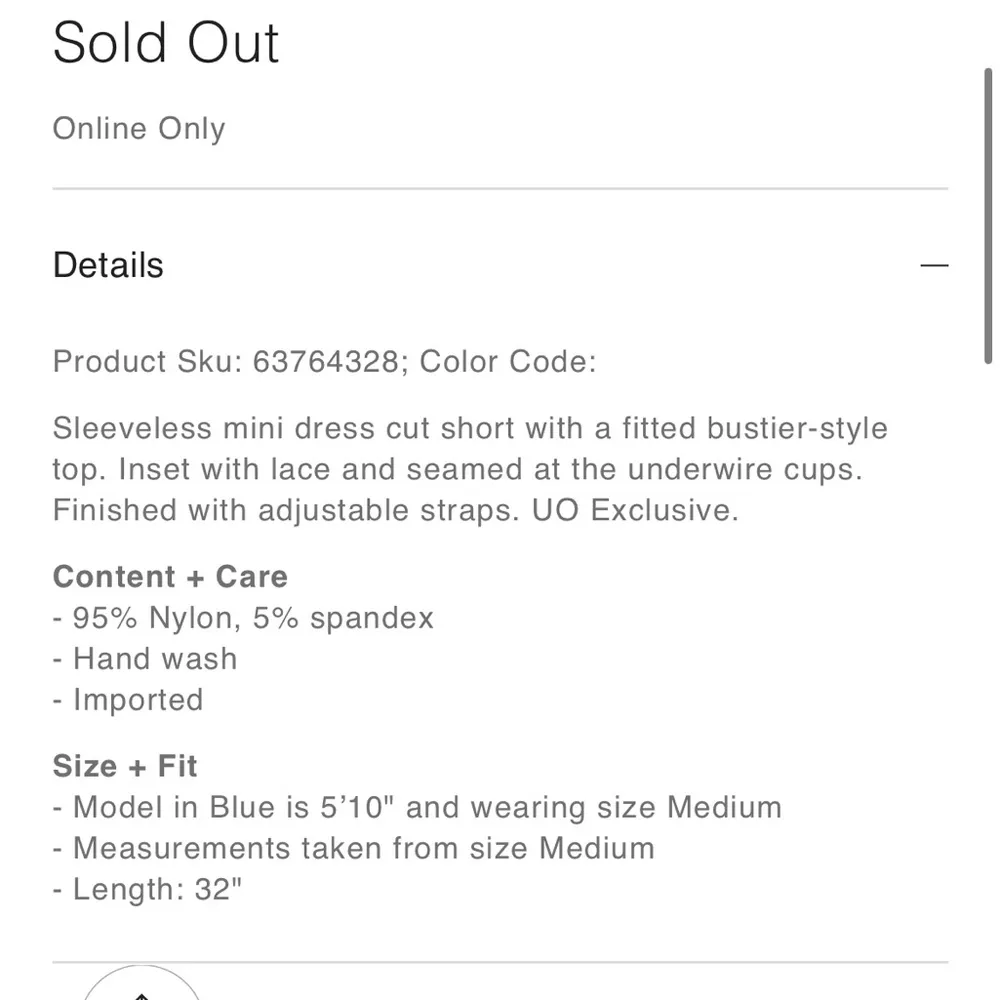Select the Online Only label
The height and width of the screenshot is (1000, 1000).
[138, 128]
